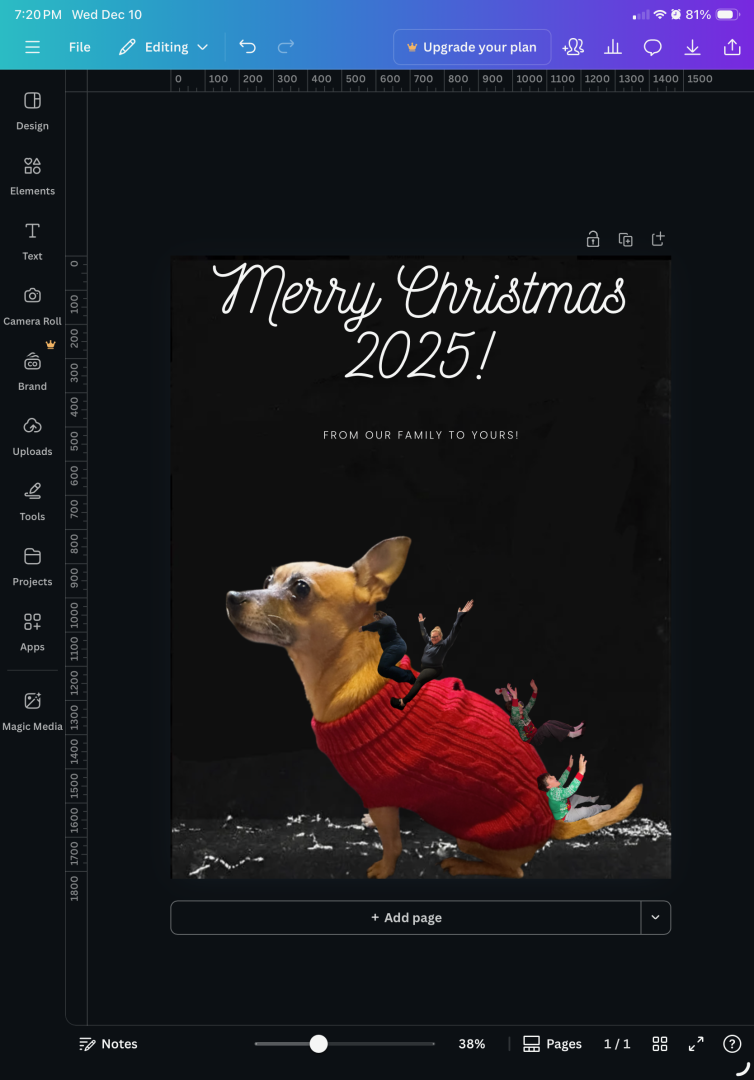
Task: Open the comments speech bubble
Action: point(652,47)
